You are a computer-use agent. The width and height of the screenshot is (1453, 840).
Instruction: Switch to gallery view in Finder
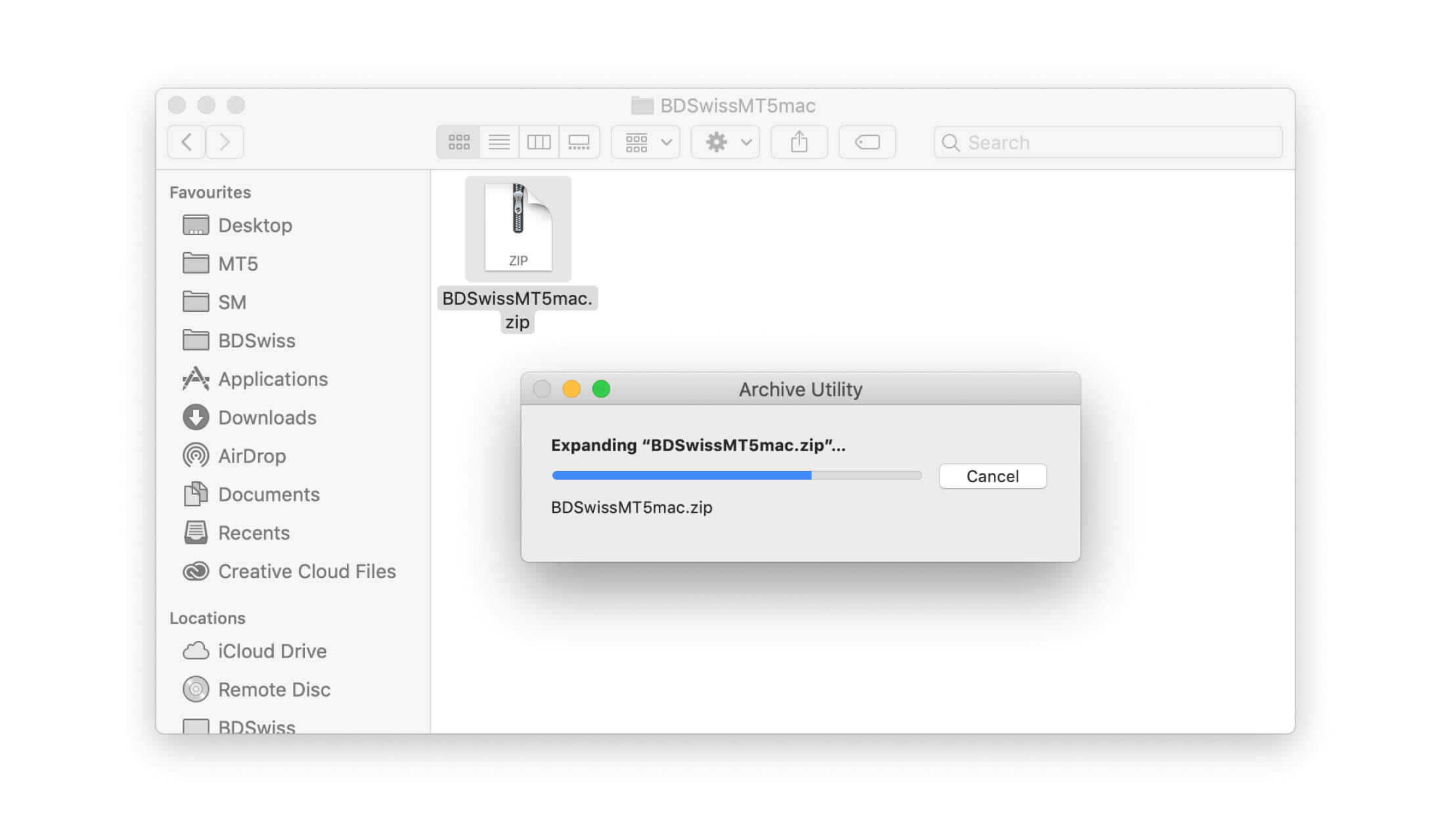click(x=579, y=141)
